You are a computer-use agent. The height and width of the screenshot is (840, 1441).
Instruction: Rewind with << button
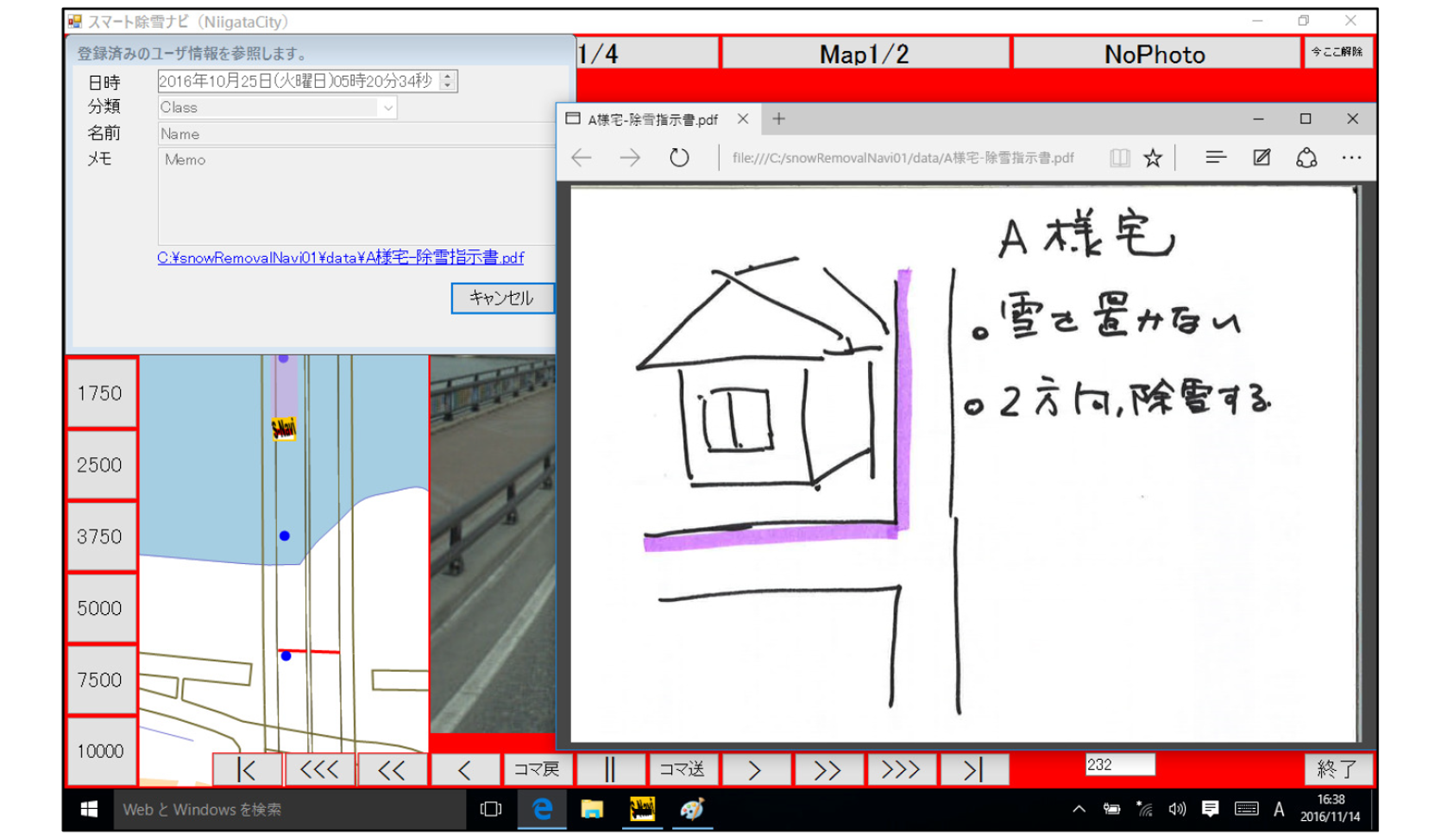point(392,769)
